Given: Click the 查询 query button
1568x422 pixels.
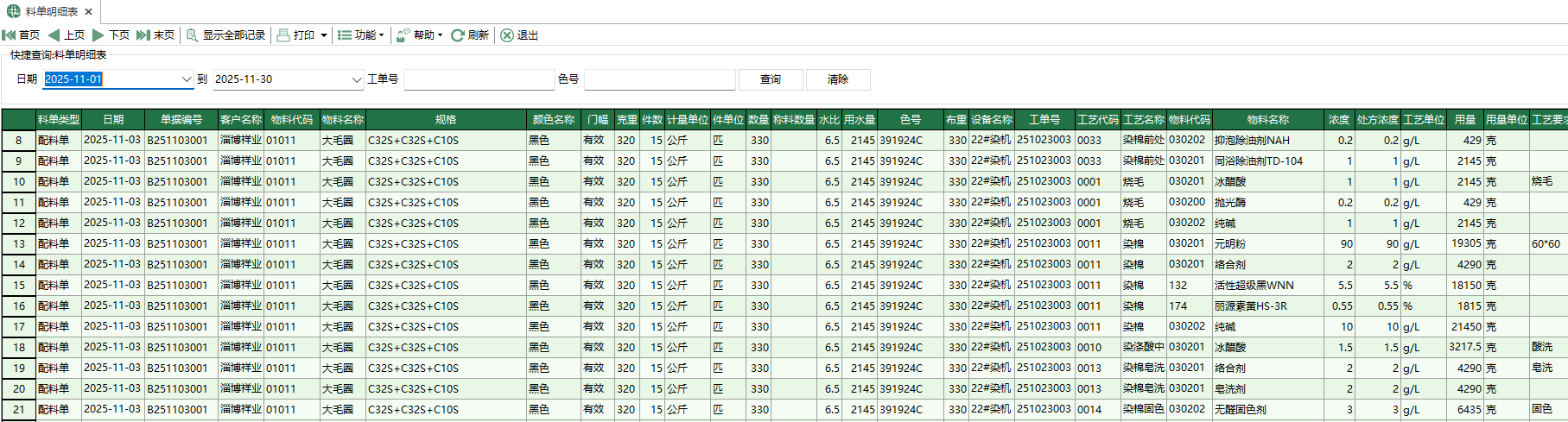Looking at the screenshot, I should click(771, 79).
